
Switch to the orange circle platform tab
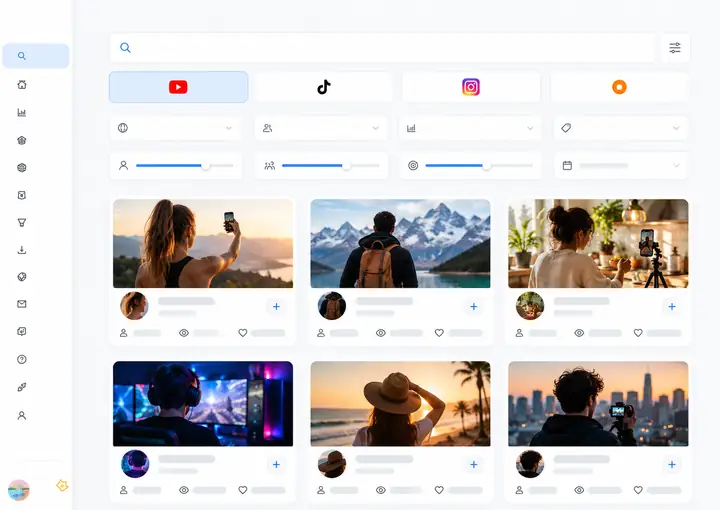pos(619,87)
